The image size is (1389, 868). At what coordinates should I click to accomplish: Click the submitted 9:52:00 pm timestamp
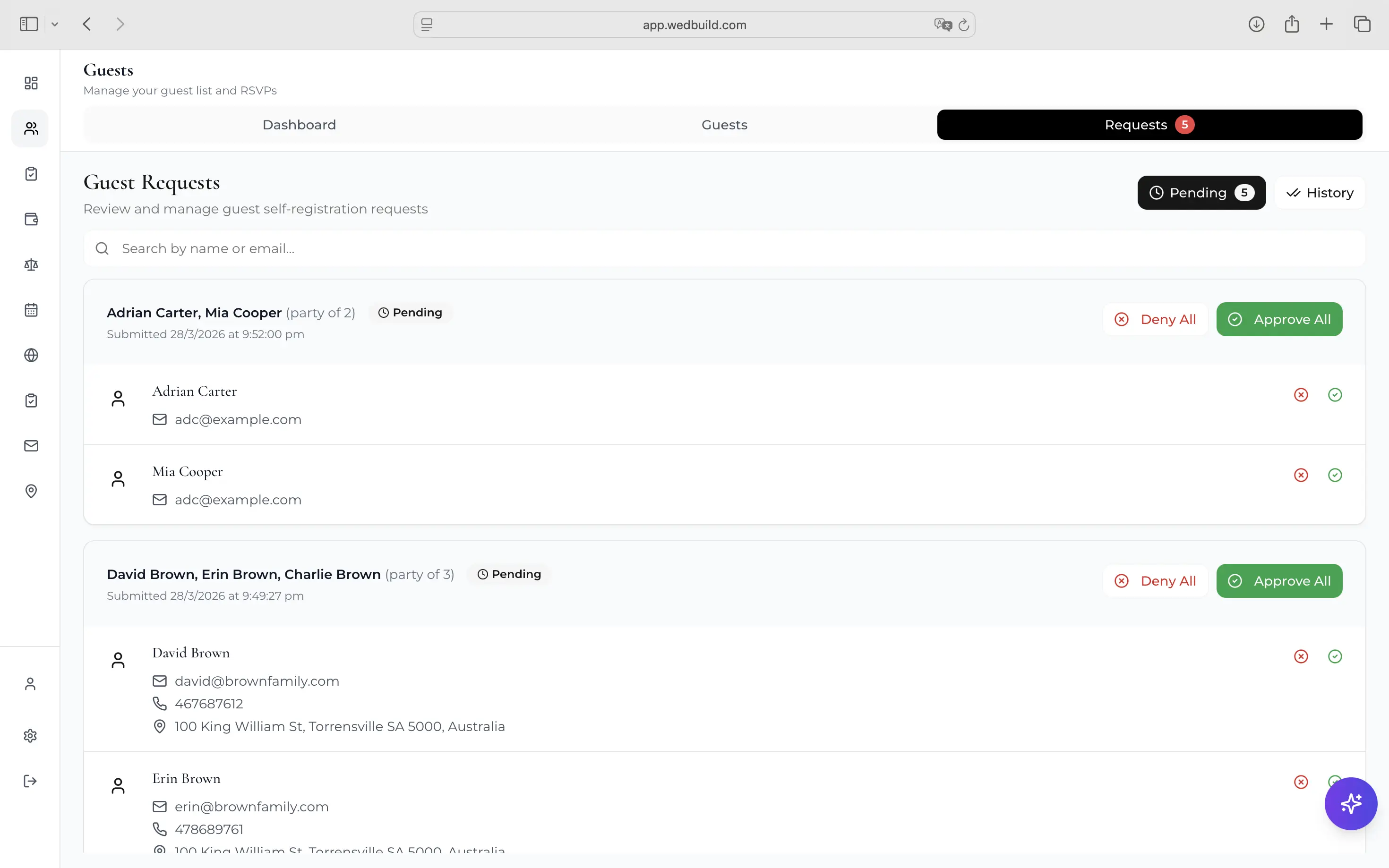pos(205,334)
